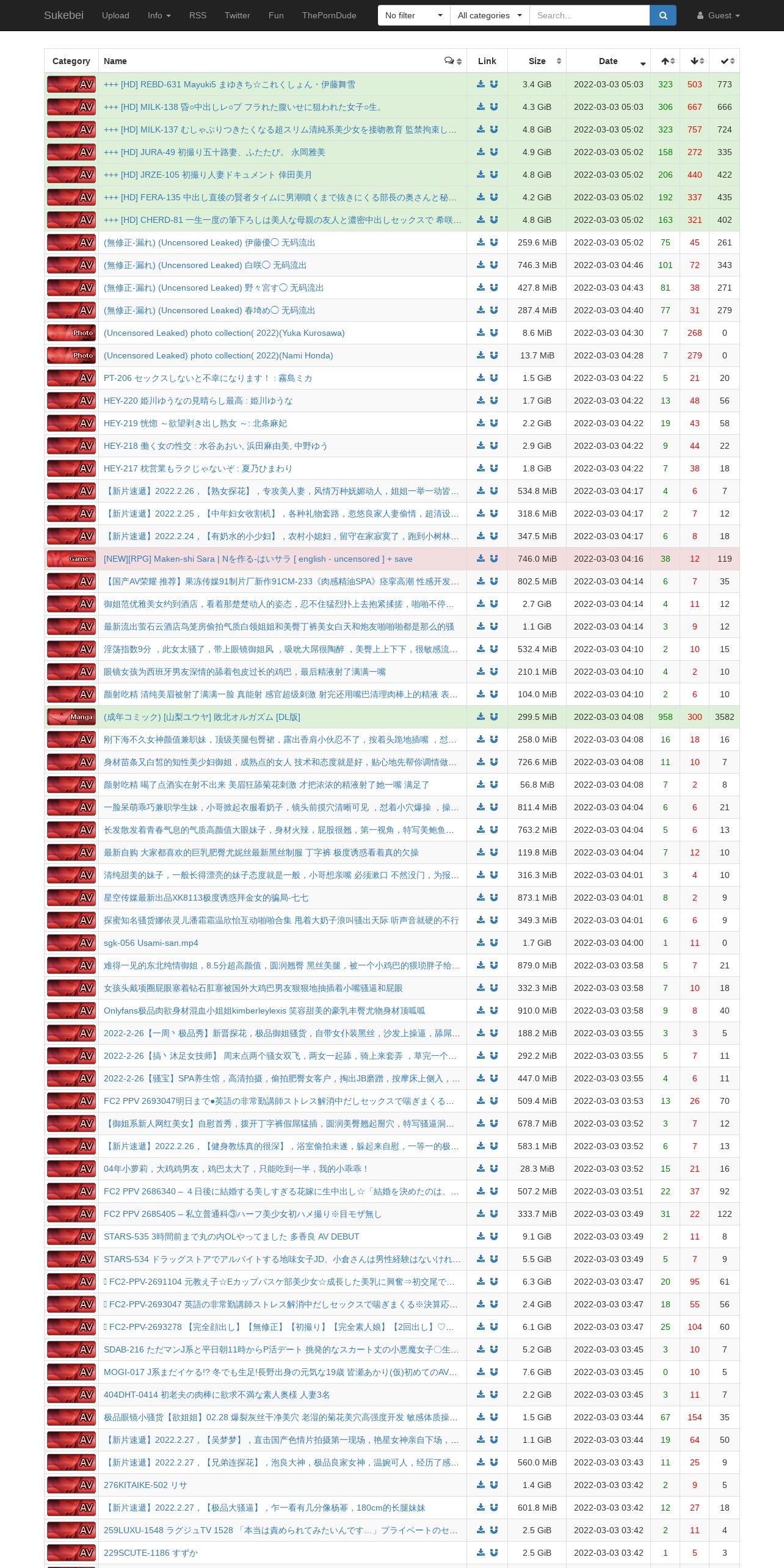The height and width of the screenshot is (1568, 784).
Task: Click AV category icon in HEY-217 row
Action: click(x=71, y=468)
